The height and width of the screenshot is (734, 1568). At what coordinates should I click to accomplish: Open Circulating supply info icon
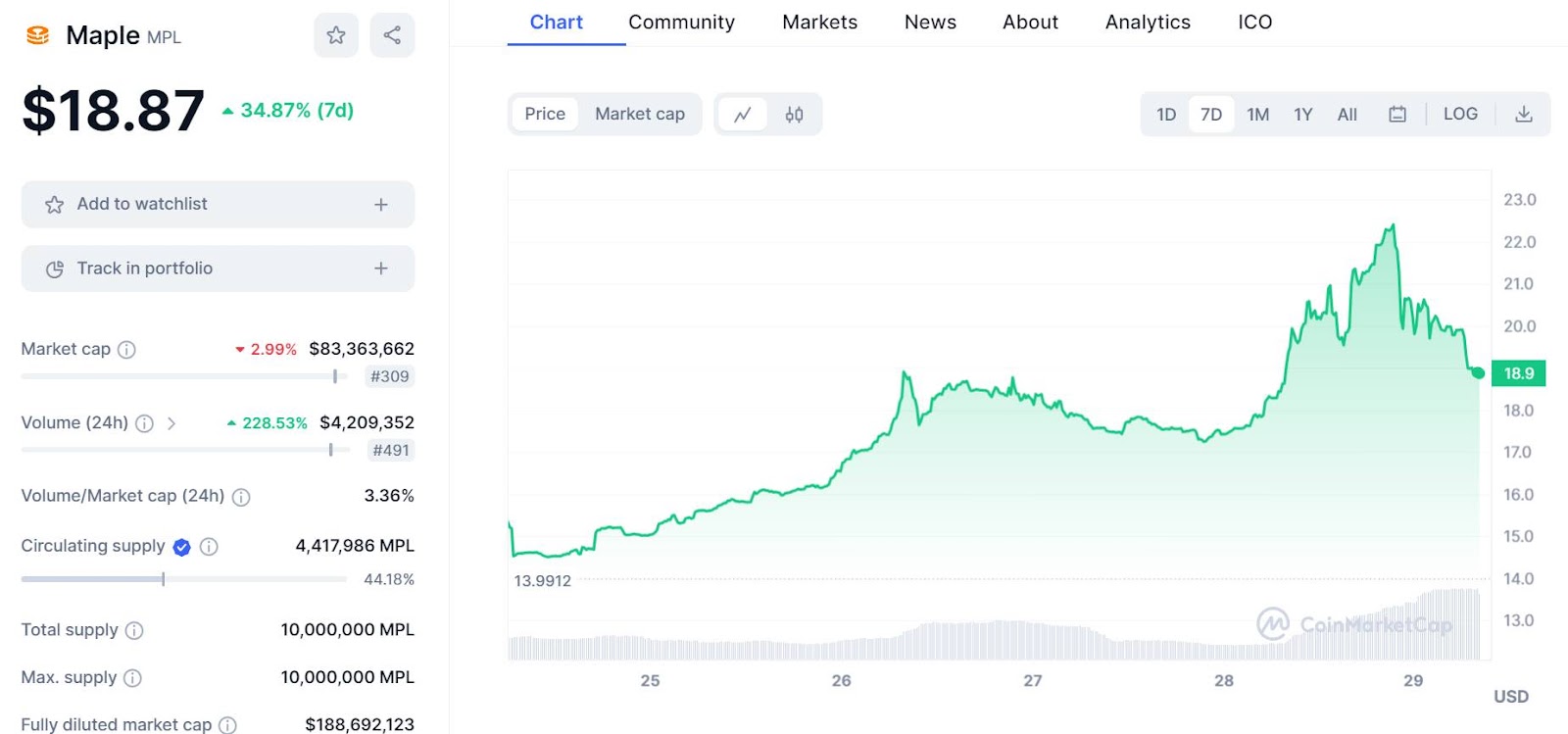coord(209,547)
